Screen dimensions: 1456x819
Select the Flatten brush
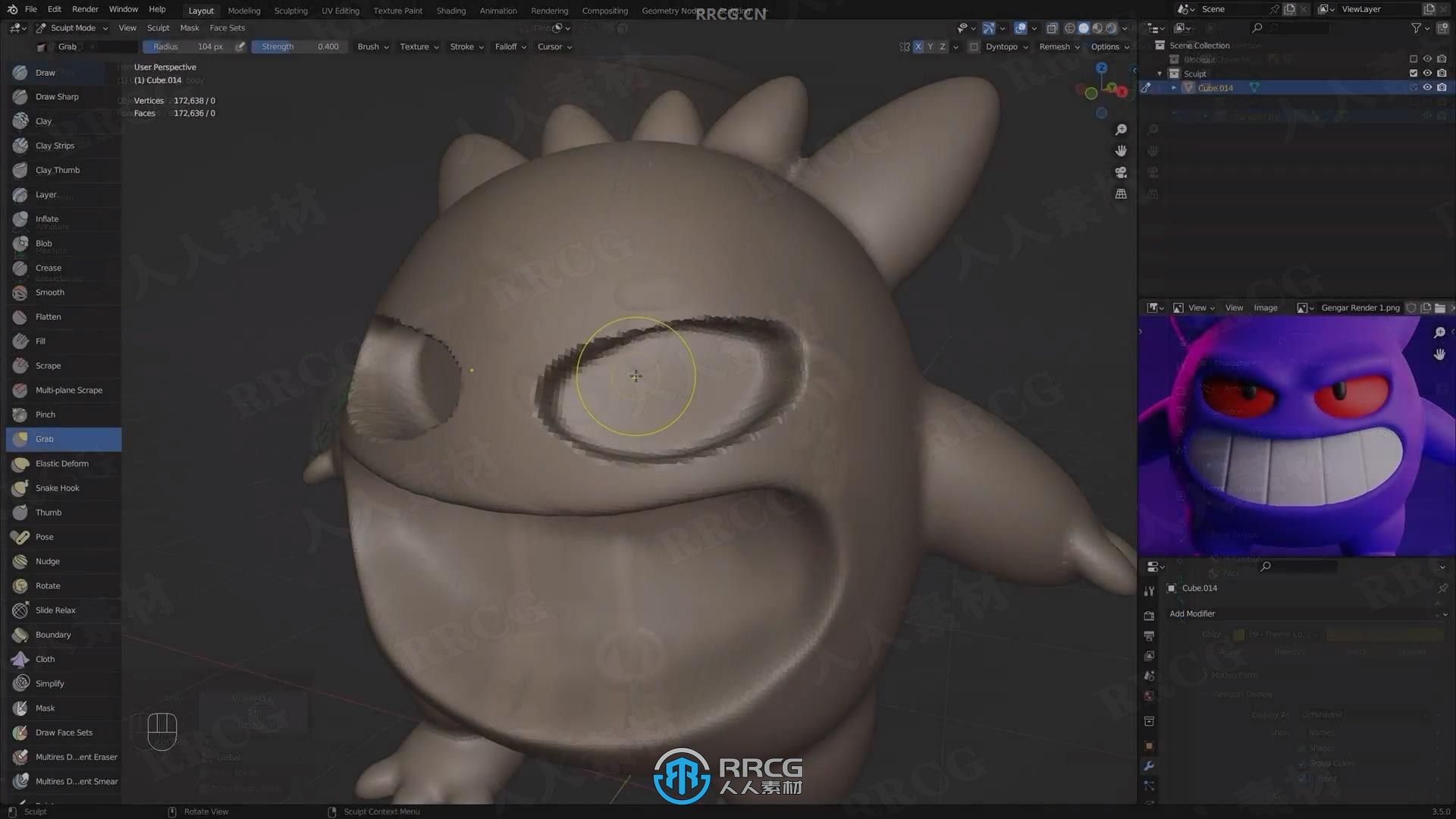click(64, 317)
